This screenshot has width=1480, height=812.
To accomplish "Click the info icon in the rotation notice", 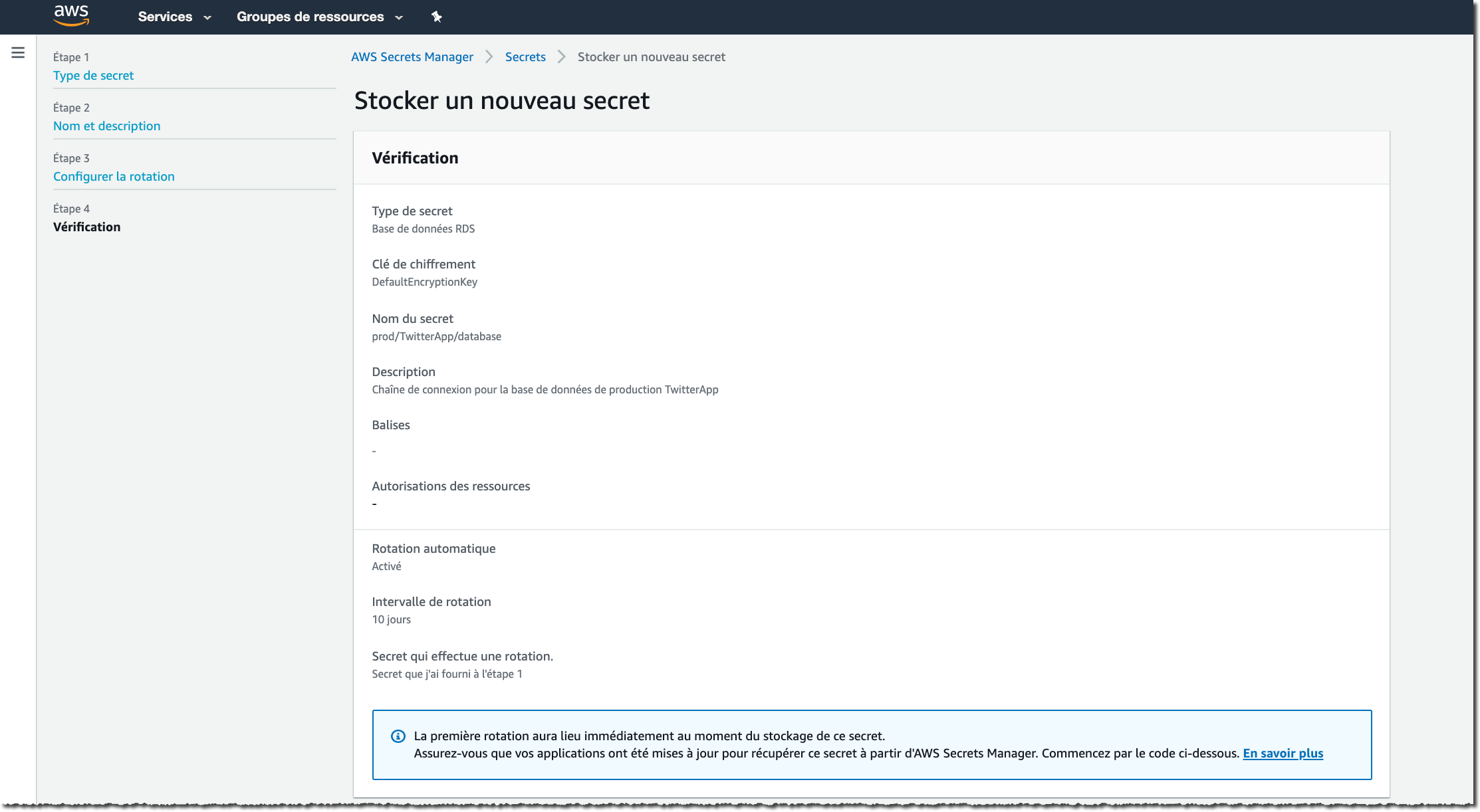I will point(398,736).
